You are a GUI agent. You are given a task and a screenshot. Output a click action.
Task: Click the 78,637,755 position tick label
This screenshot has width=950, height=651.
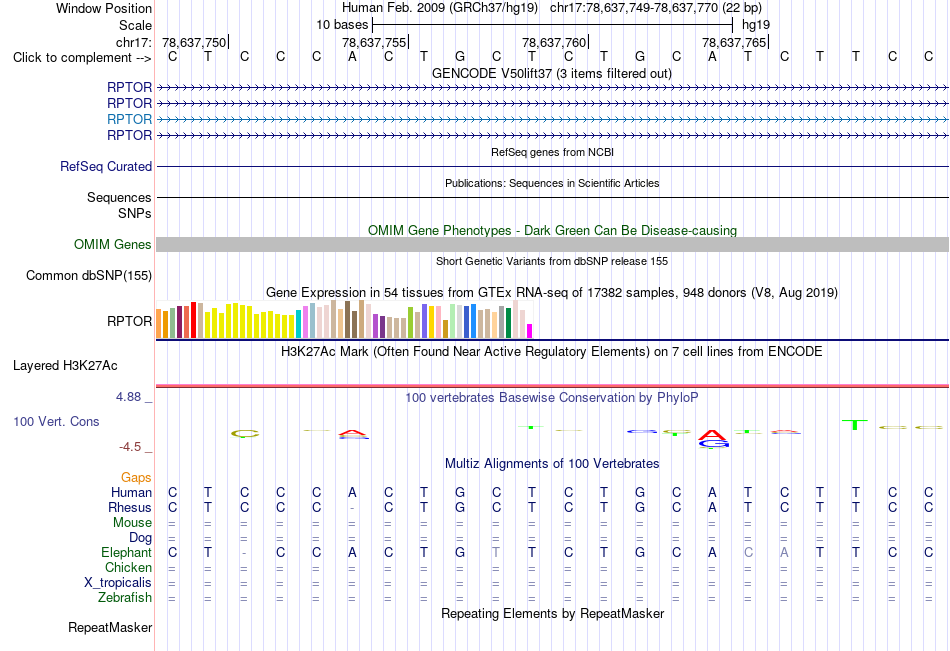[374, 42]
